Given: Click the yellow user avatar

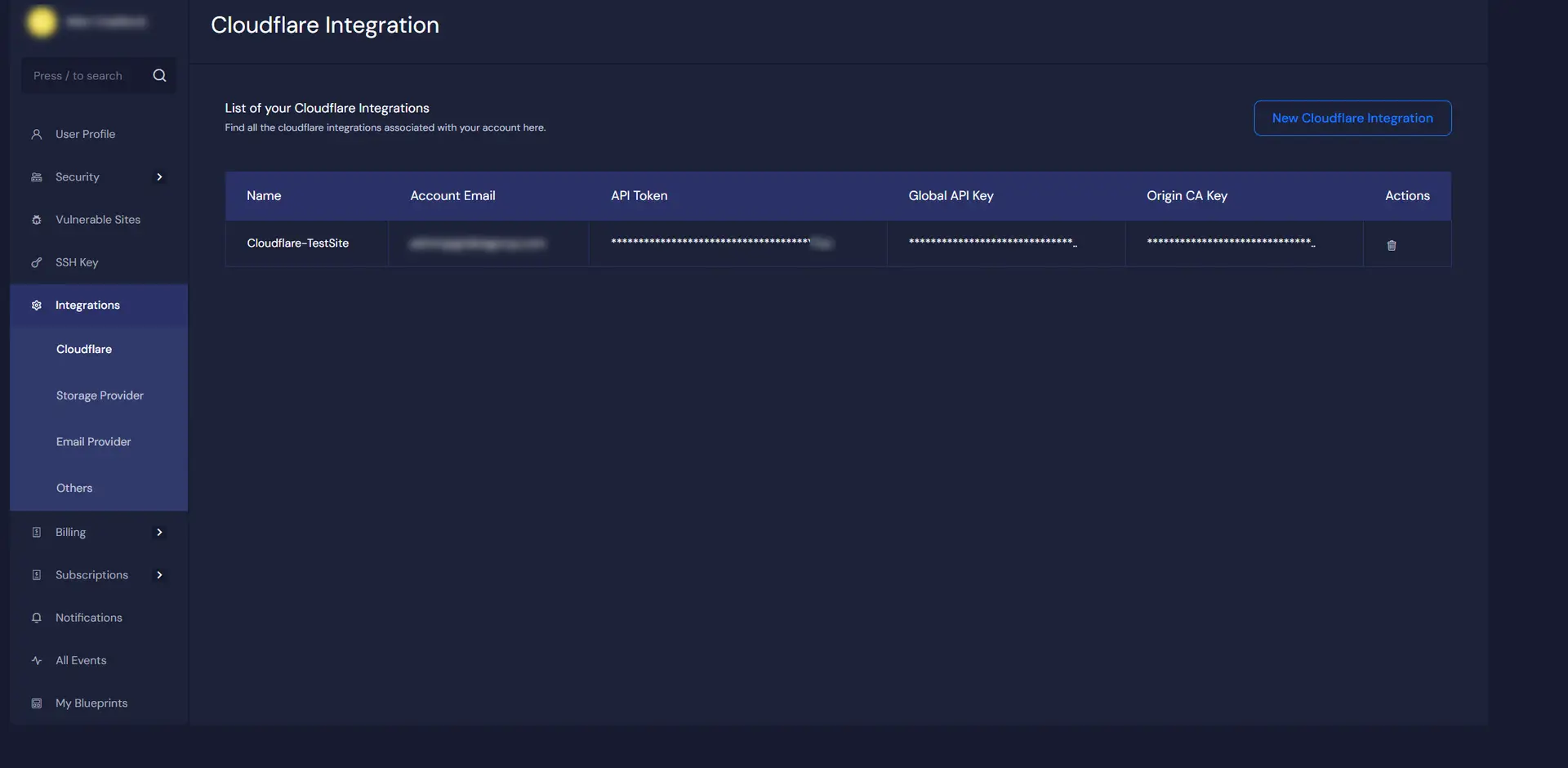Looking at the screenshot, I should coord(42,22).
